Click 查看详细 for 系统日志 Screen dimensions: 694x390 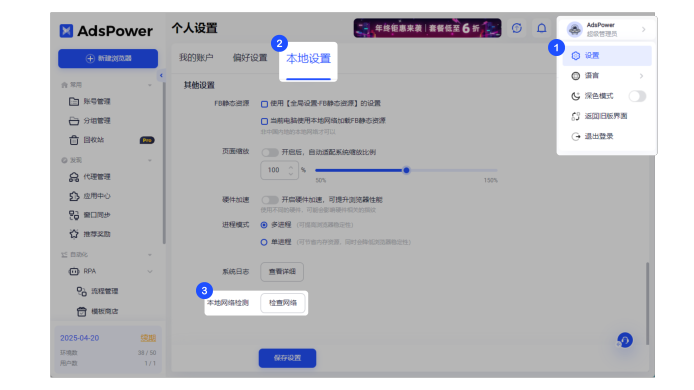(282, 271)
